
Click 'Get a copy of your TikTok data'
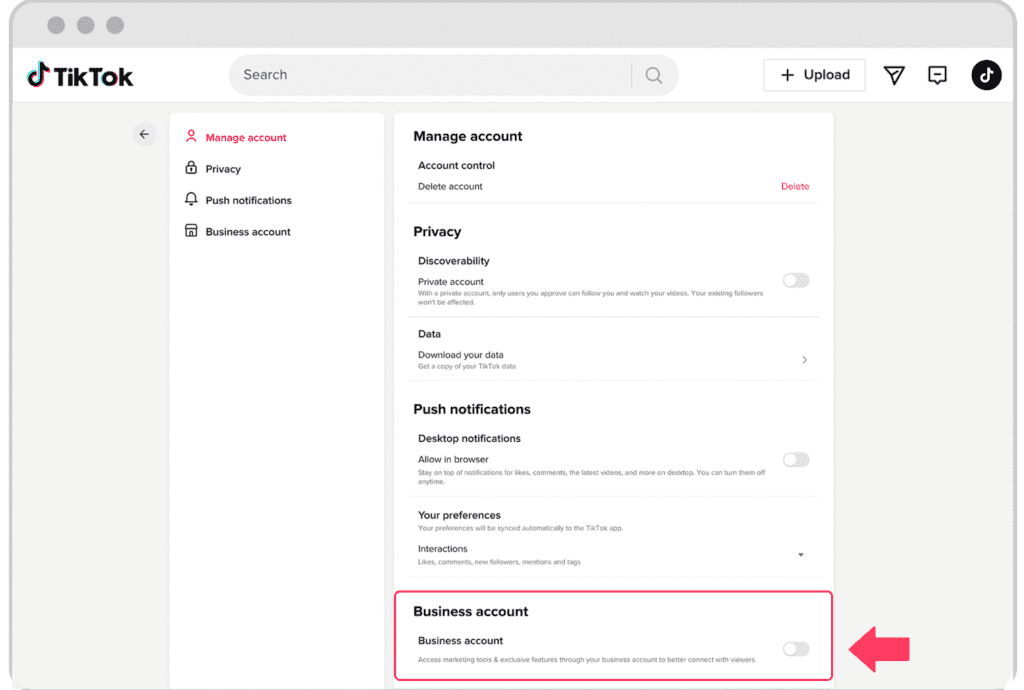click(x=466, y=366)
